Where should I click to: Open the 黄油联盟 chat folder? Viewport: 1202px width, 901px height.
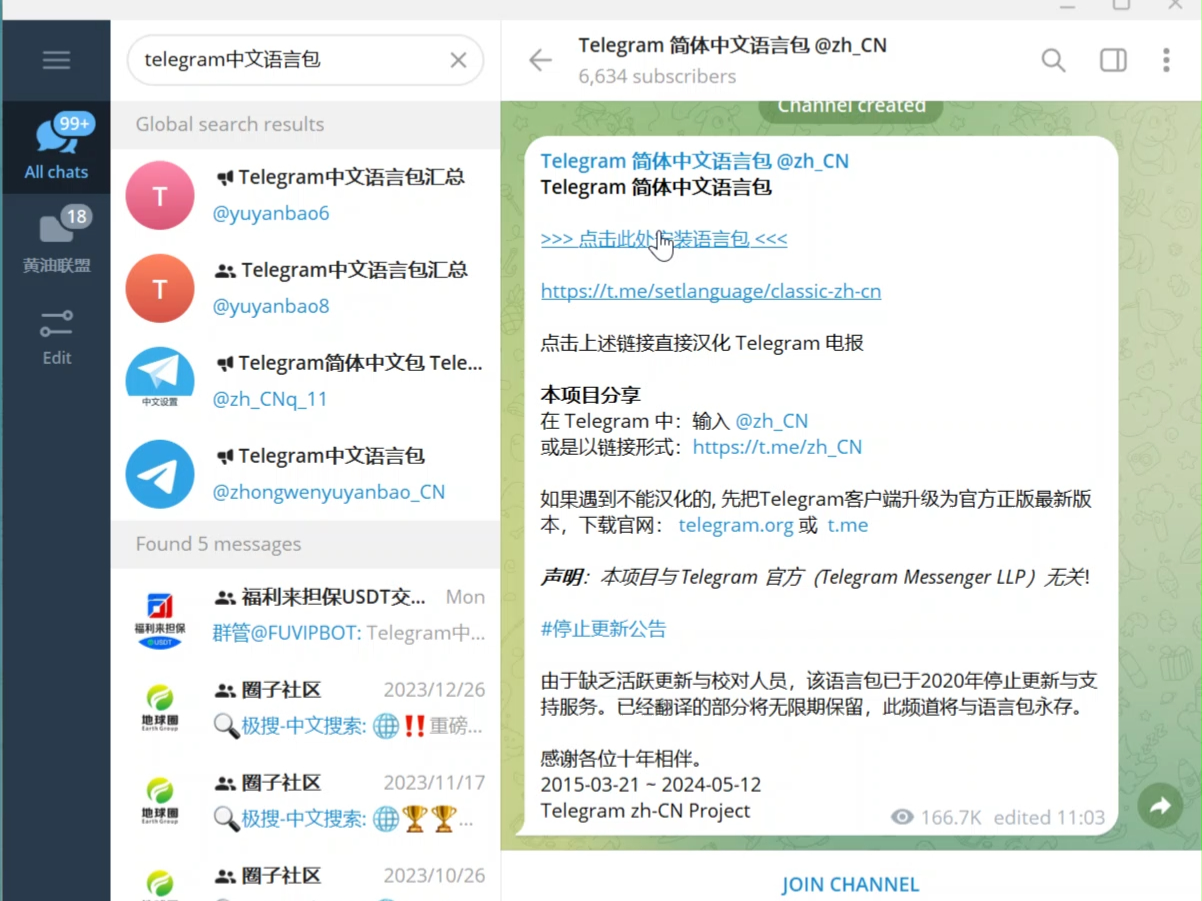point(56,240)
